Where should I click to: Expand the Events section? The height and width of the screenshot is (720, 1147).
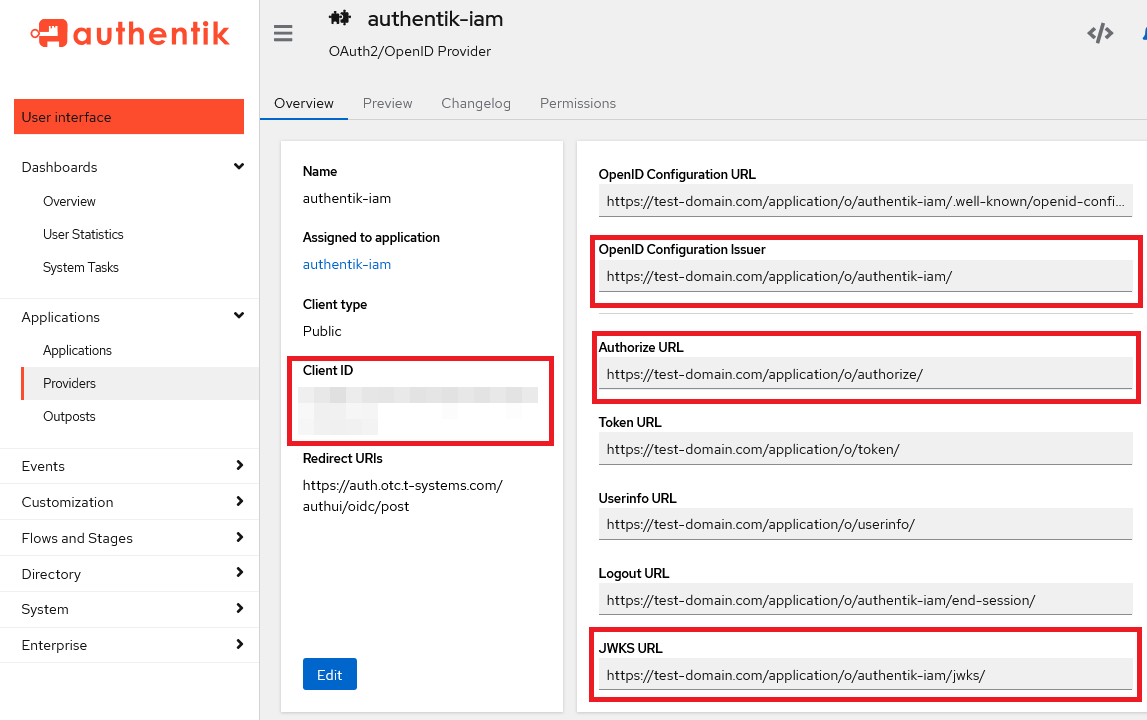238,466
